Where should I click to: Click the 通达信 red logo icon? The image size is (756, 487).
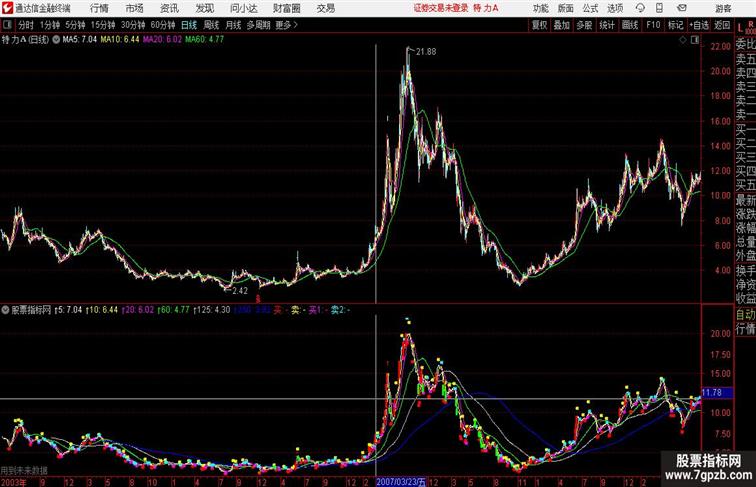(x=7, y=8)
